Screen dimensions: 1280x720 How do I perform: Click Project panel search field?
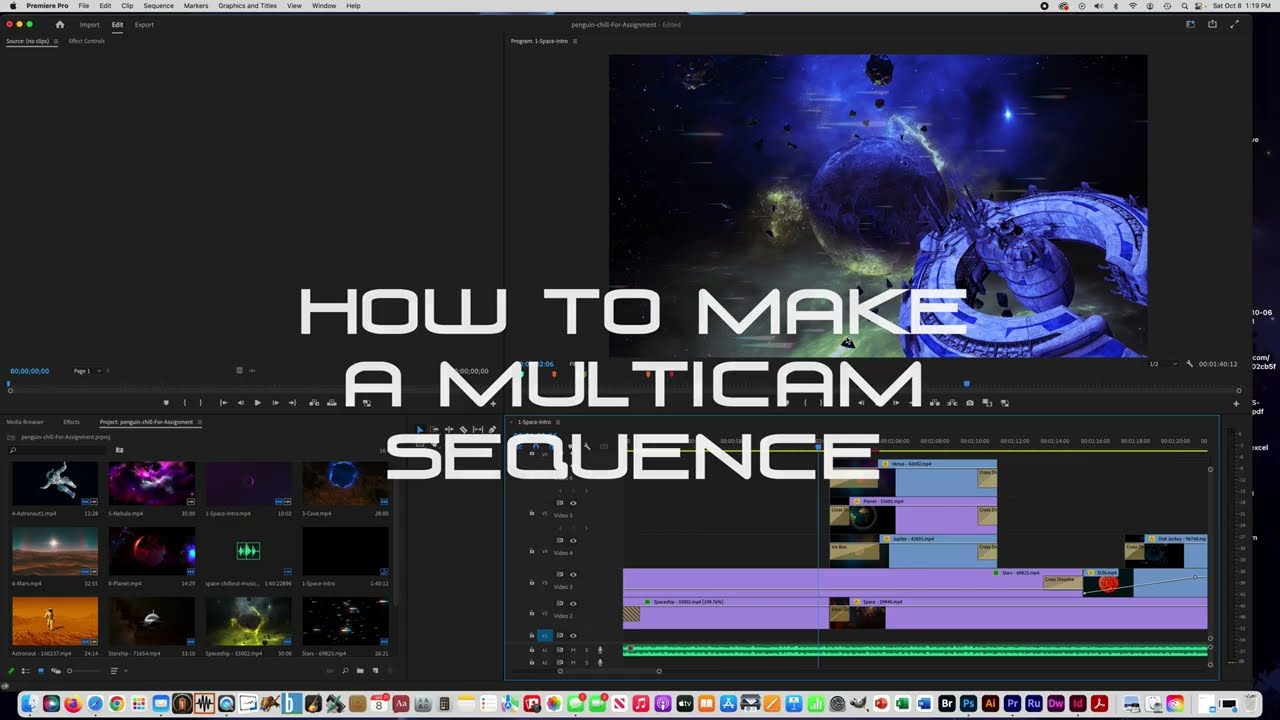coord(55,450)
